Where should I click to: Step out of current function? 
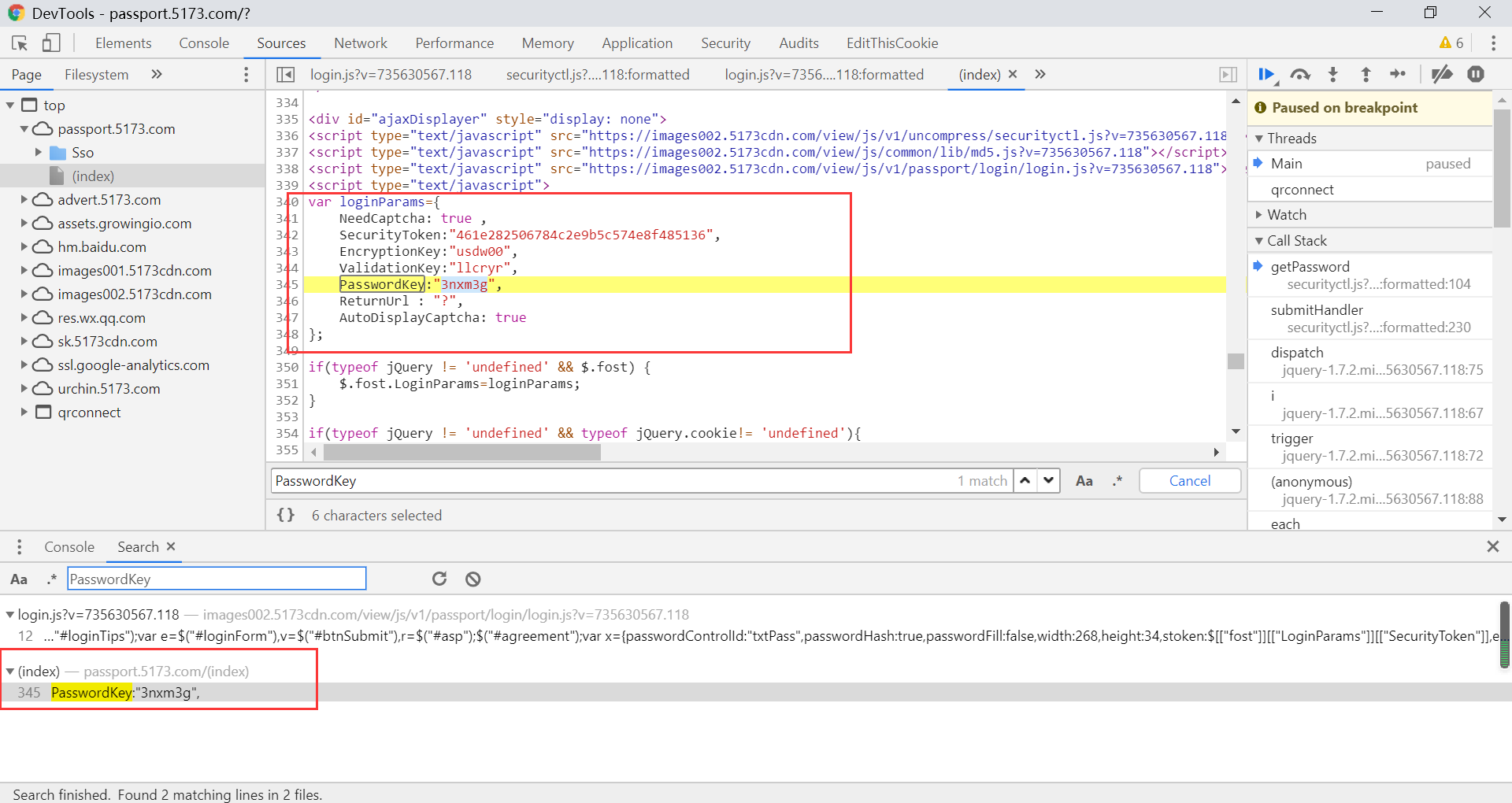tap(1366, 75)
